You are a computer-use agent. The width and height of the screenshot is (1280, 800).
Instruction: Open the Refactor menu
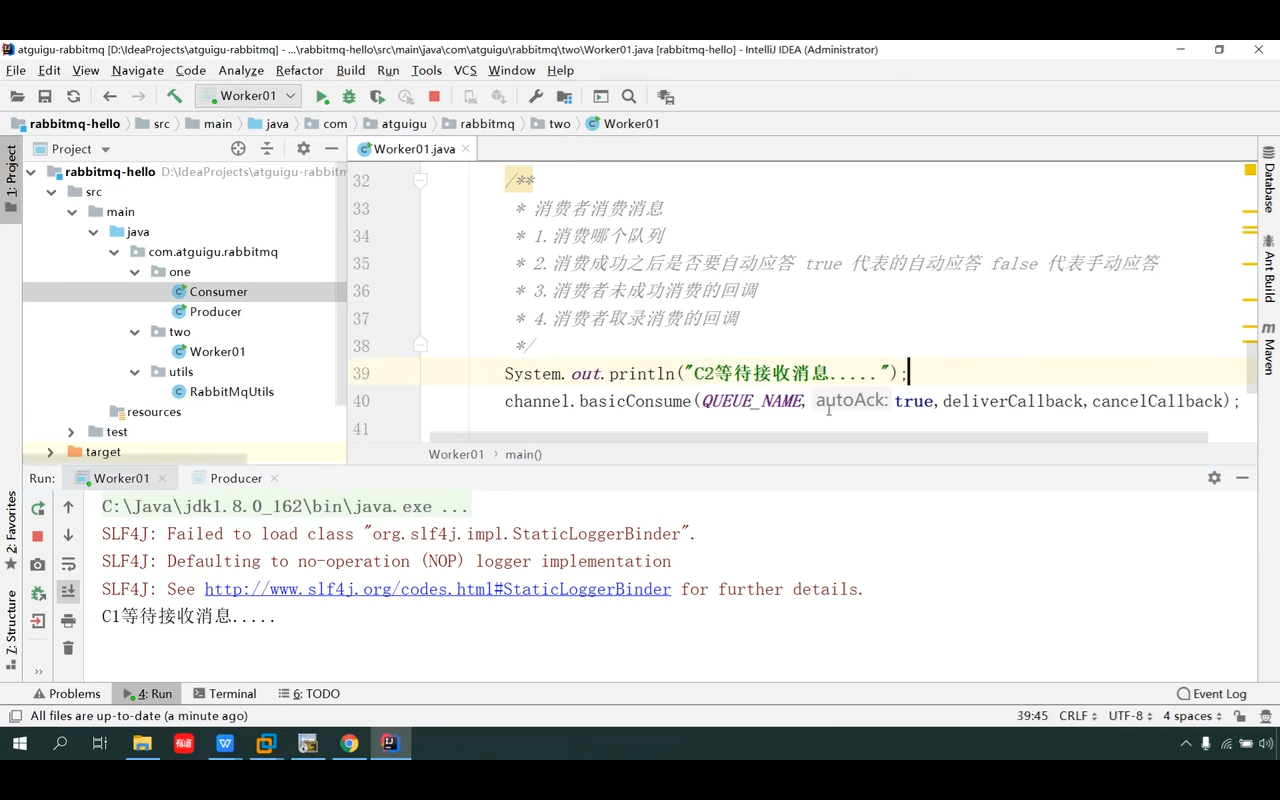300,70
